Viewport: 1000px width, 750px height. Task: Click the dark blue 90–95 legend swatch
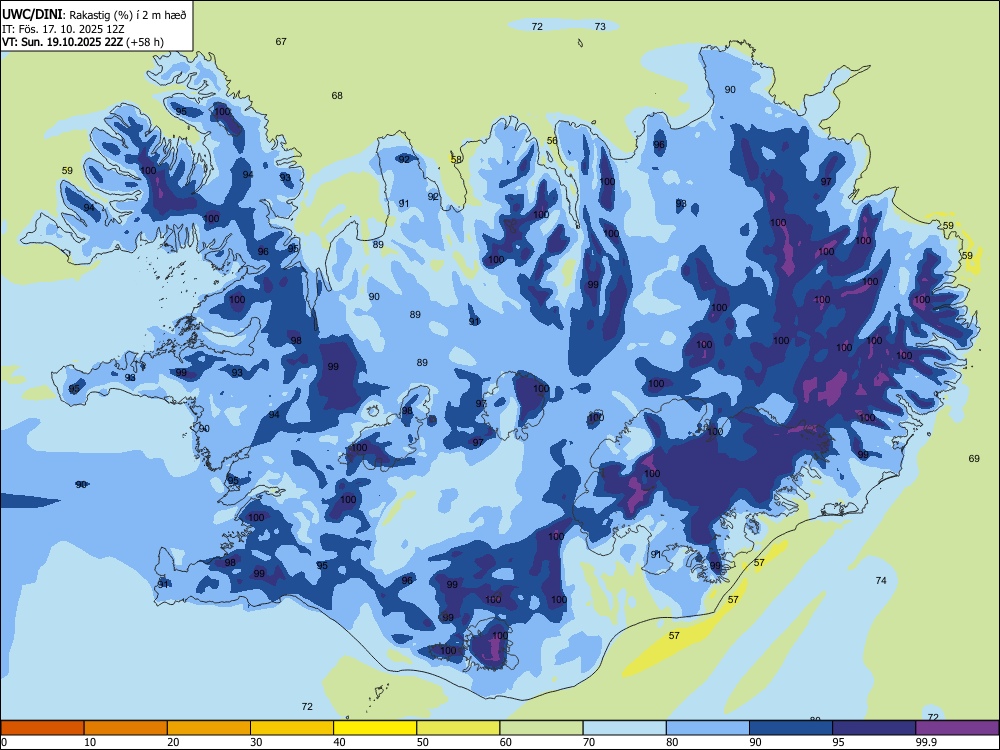tap(791, 728)
